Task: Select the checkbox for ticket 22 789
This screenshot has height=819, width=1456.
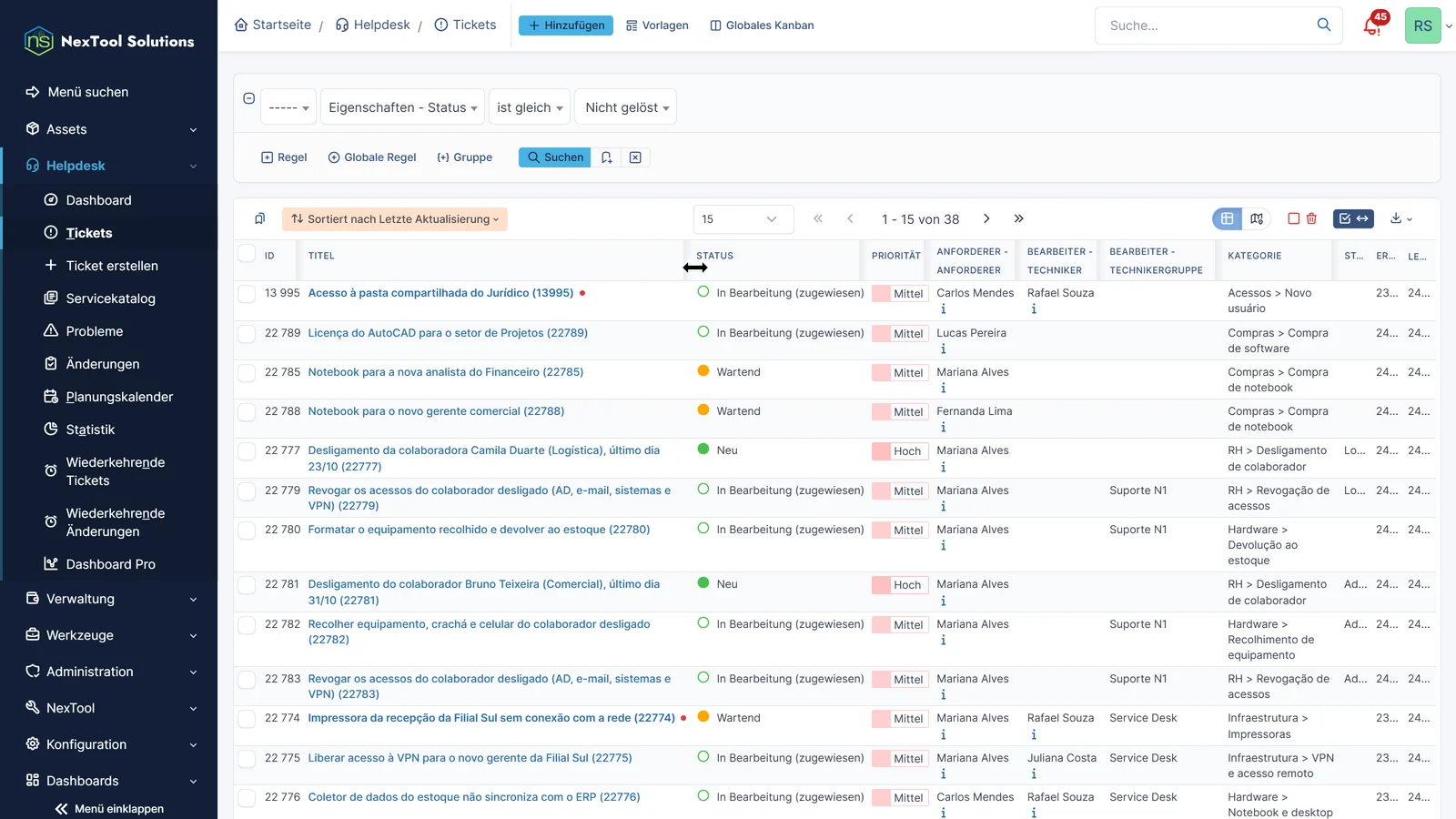Action: 247,333
